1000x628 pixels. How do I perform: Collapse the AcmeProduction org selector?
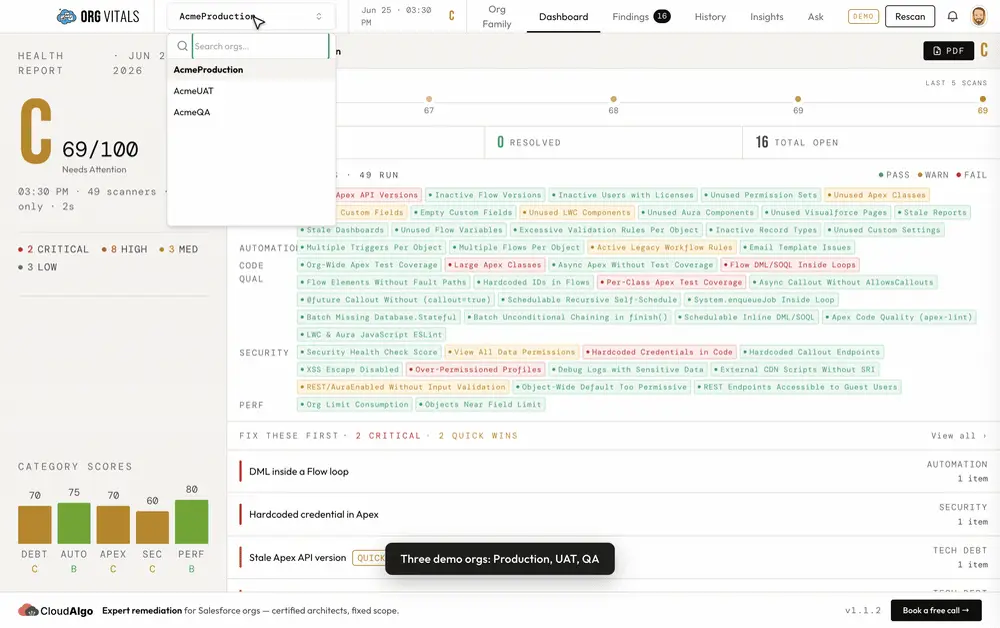[x=251, y=17]
